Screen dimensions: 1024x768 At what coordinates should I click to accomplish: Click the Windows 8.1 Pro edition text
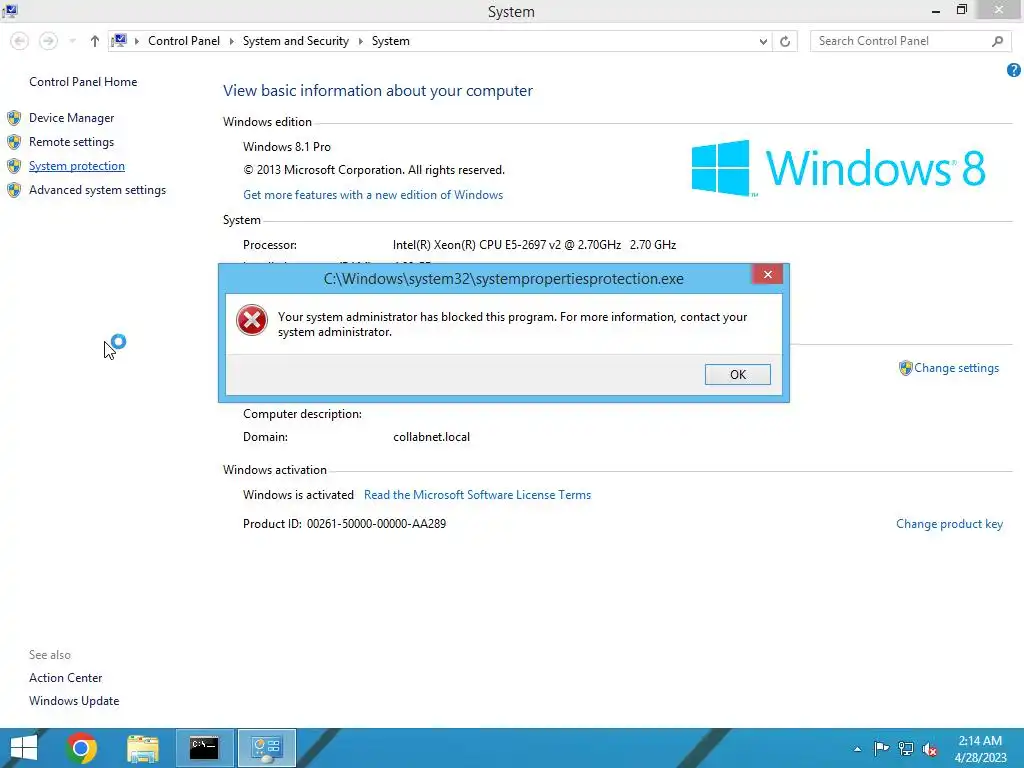click(x=287, y=147)
